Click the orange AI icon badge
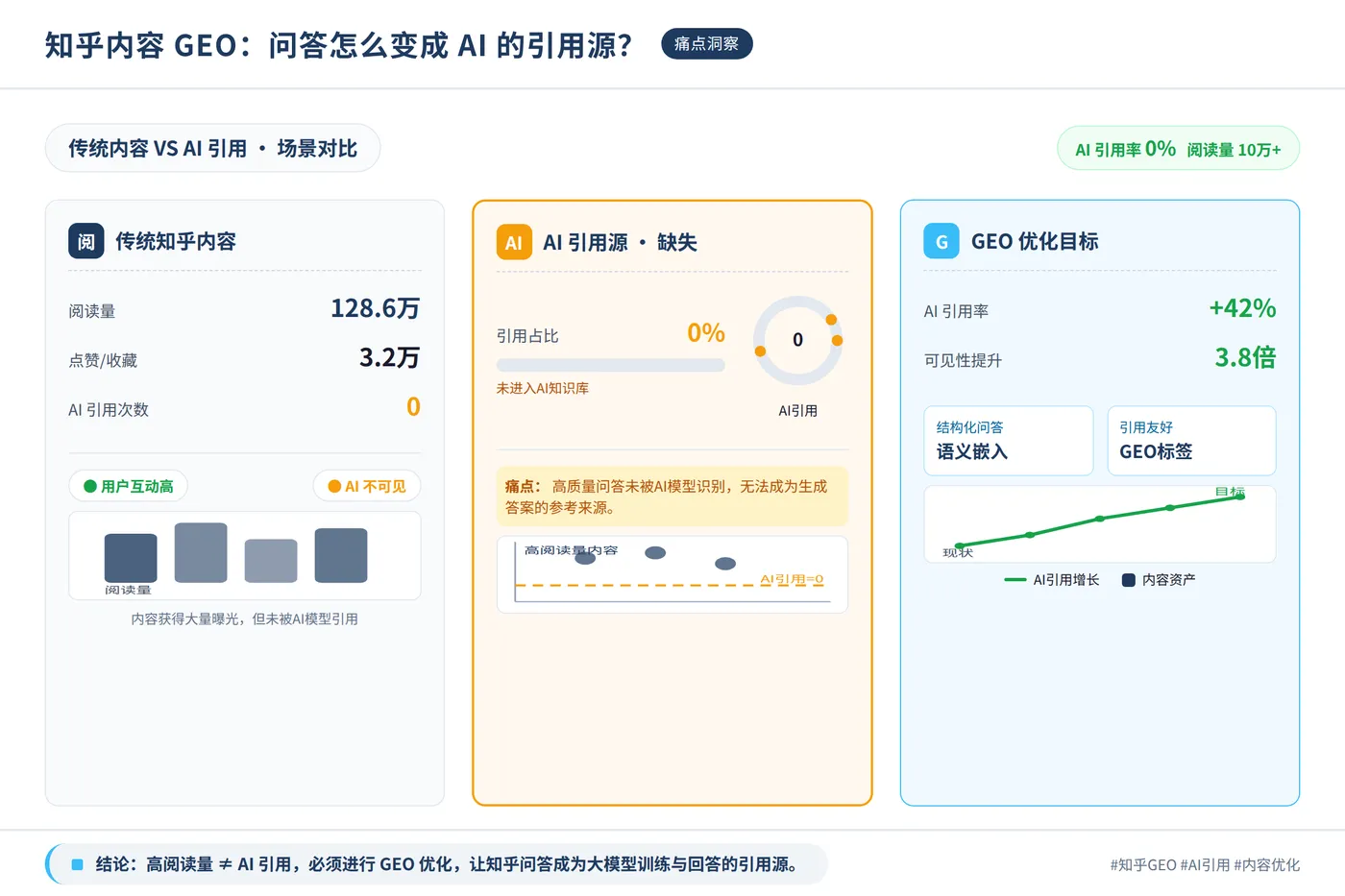The height and width of the screenshot is (896, 1345). click(x=514, y=242)
